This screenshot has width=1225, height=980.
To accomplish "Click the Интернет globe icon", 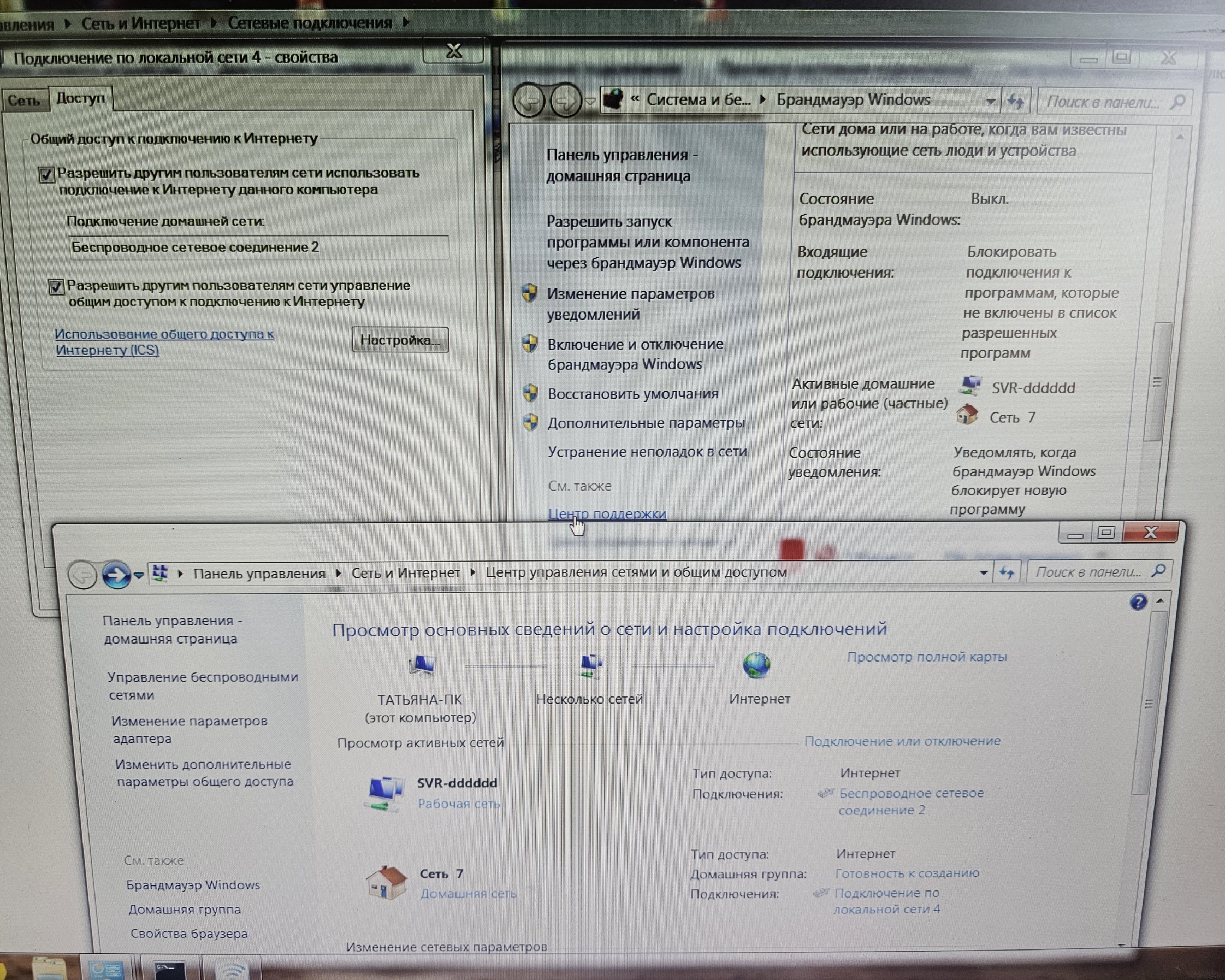I will (757, 665).
